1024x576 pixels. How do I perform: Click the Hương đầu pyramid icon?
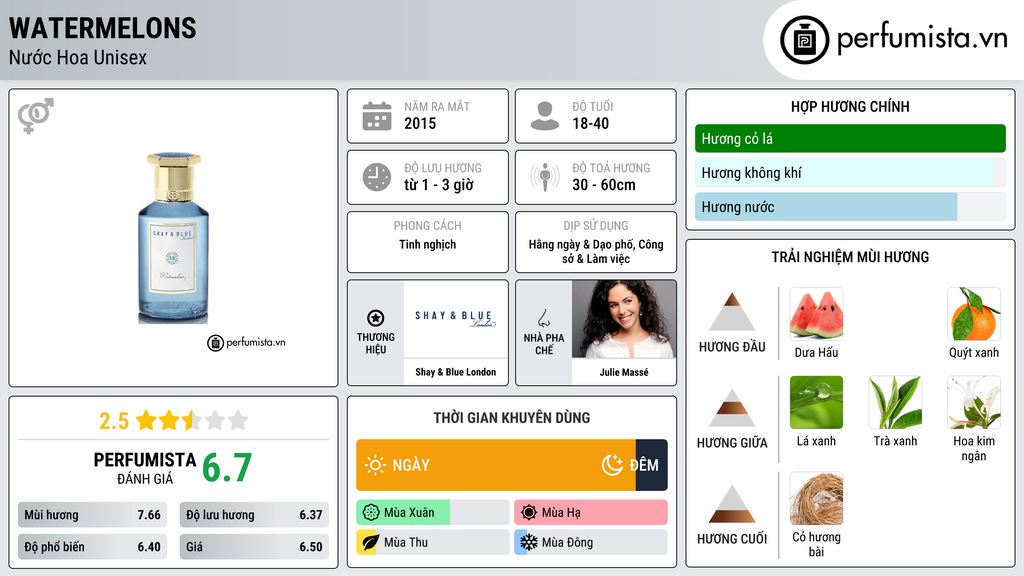pos(732,312)
